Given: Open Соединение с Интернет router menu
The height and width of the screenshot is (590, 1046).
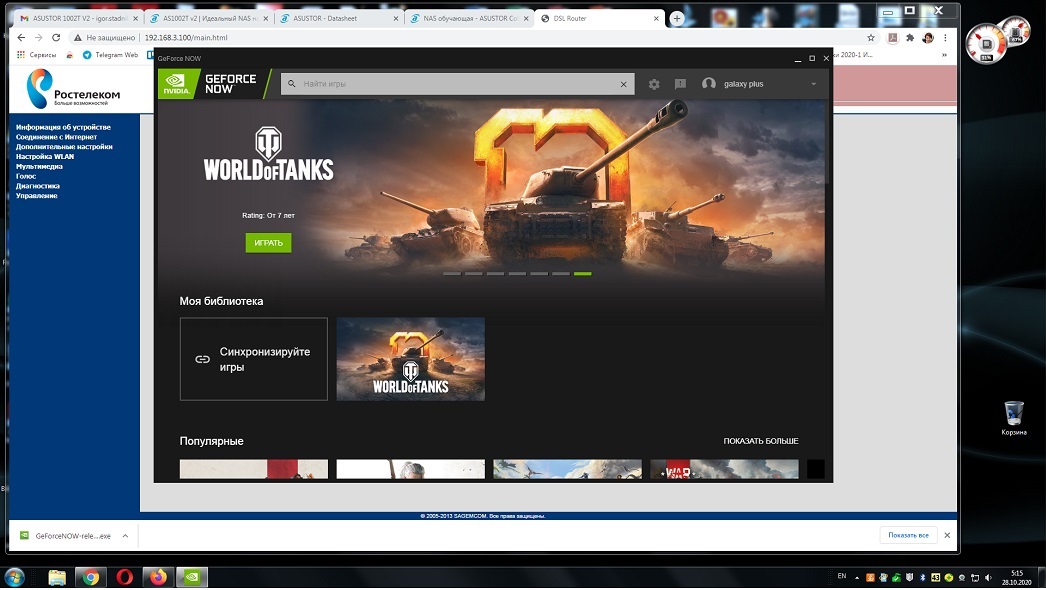Looking at the screenshot, I should pyautogui.click(x=57, y=137).
